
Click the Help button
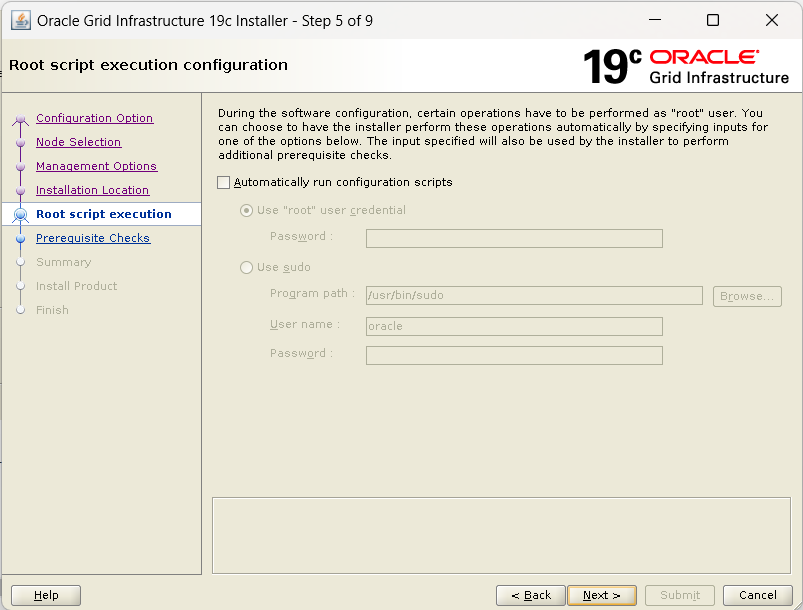[x=46, y=595]
